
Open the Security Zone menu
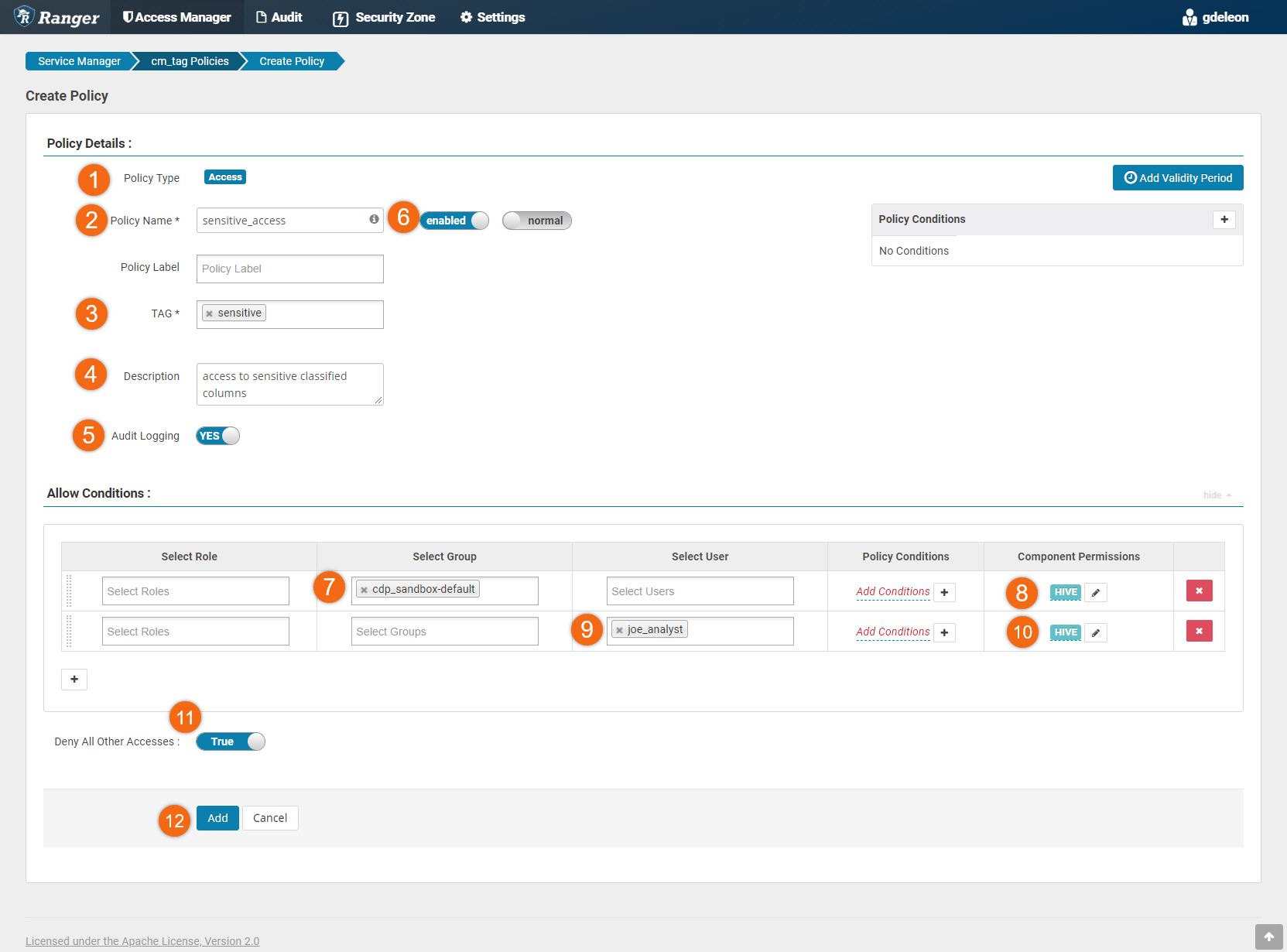(x=385, y=17)
